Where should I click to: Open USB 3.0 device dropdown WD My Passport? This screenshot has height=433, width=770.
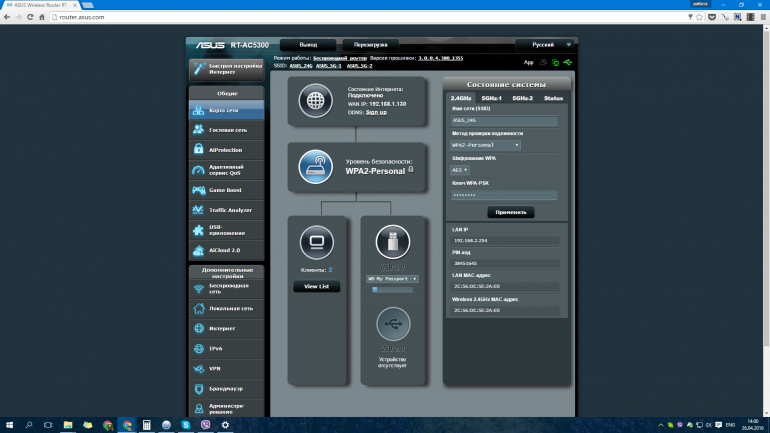click(392, 279)
